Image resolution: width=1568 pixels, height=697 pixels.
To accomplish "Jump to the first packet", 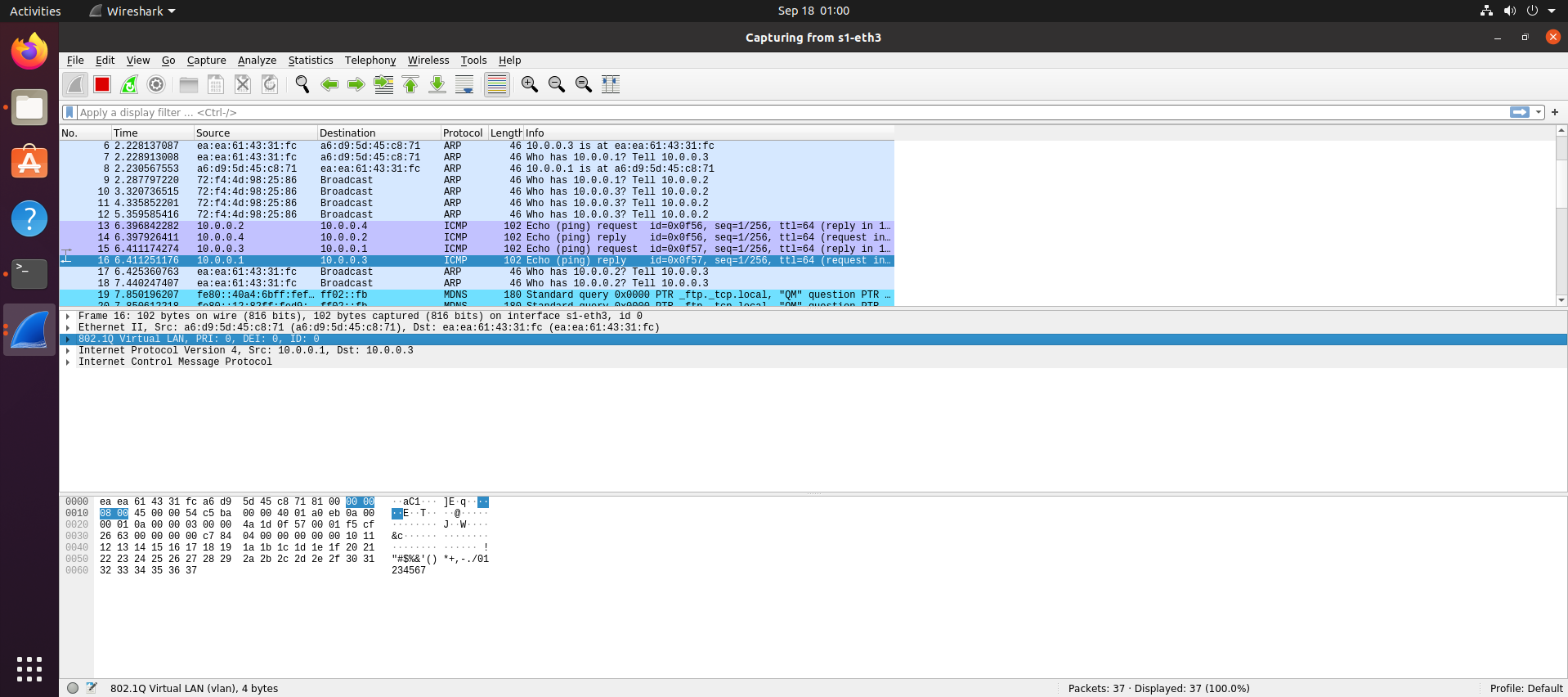I will click(410, 84).
